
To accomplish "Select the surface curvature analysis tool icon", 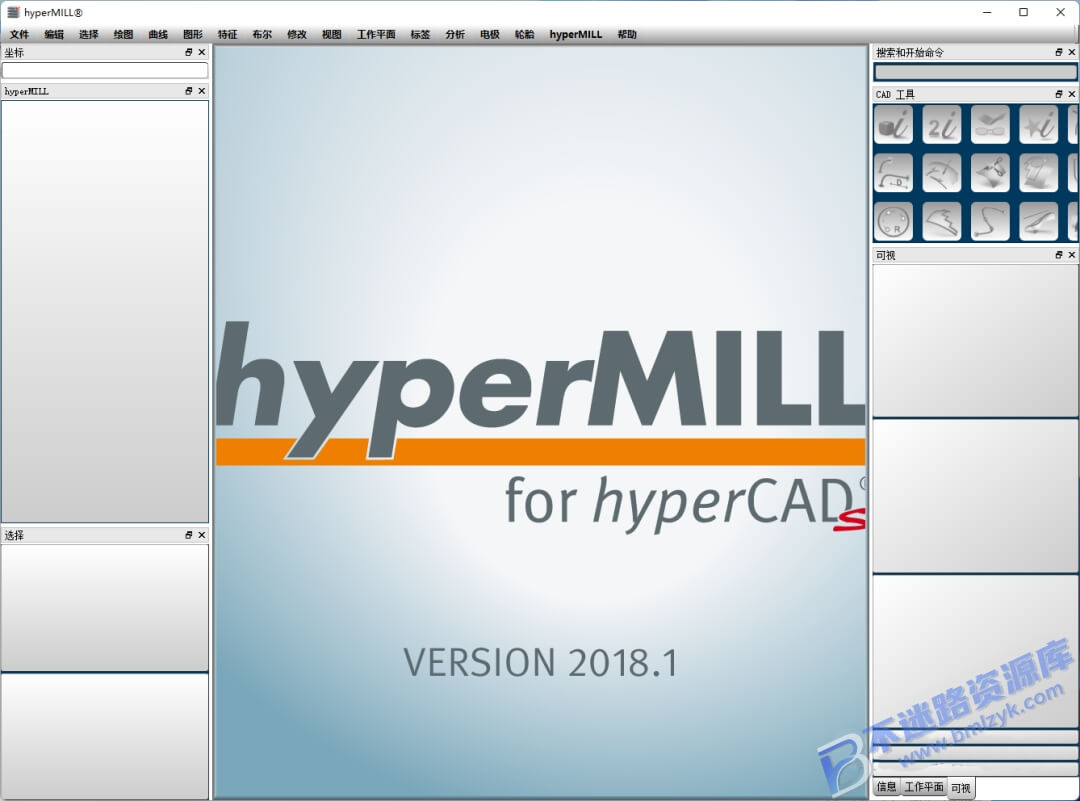I will click(942, 173).
